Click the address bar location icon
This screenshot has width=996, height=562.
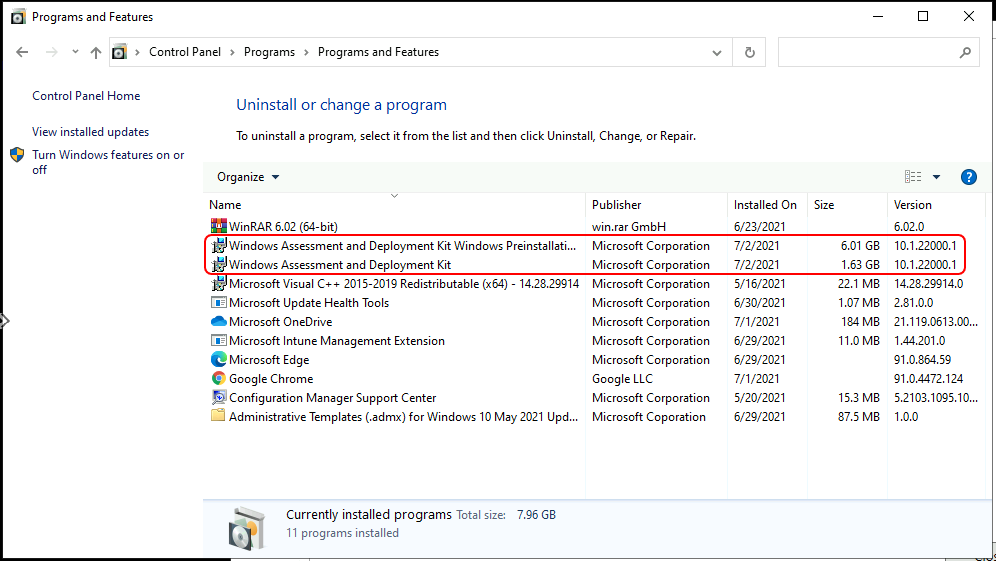119,52
